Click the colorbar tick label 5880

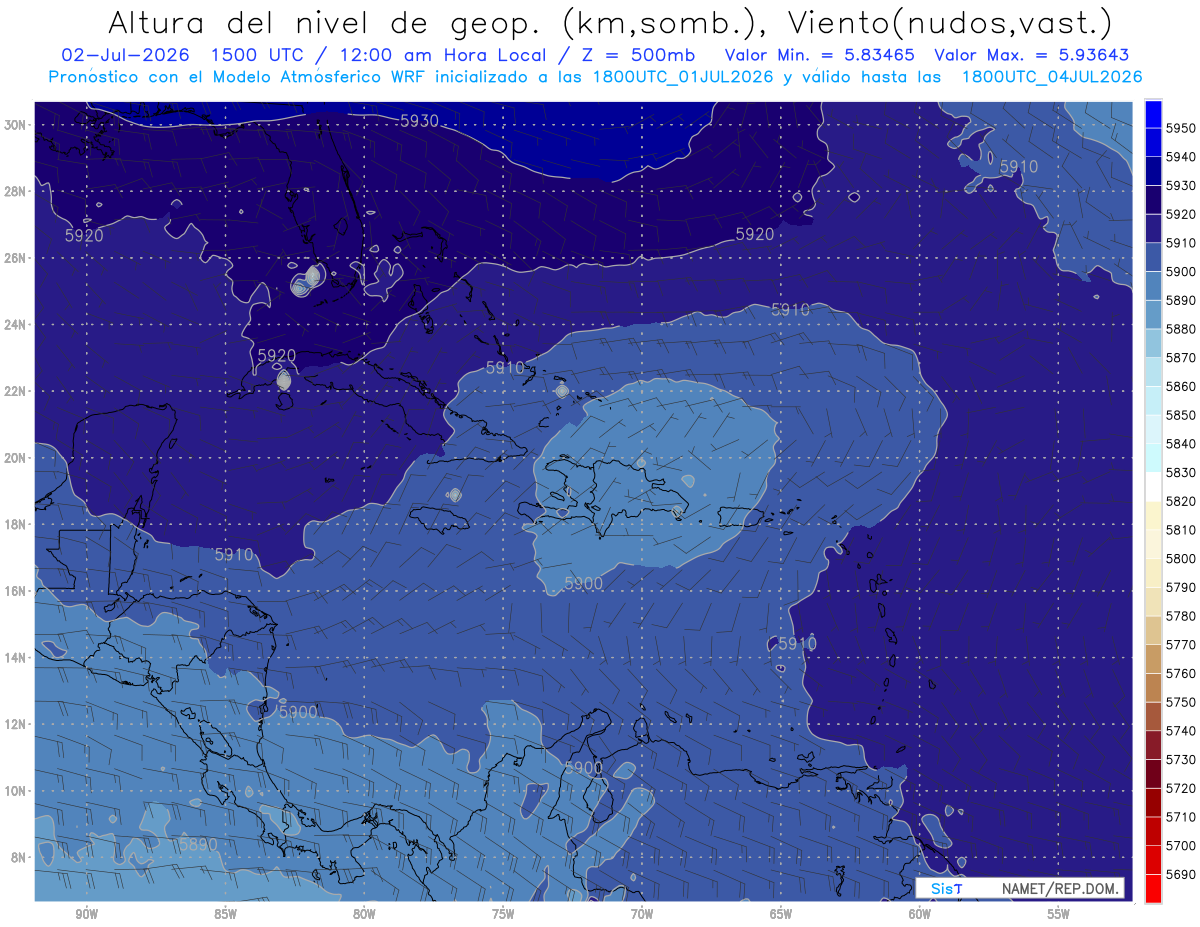point(1181,329)
